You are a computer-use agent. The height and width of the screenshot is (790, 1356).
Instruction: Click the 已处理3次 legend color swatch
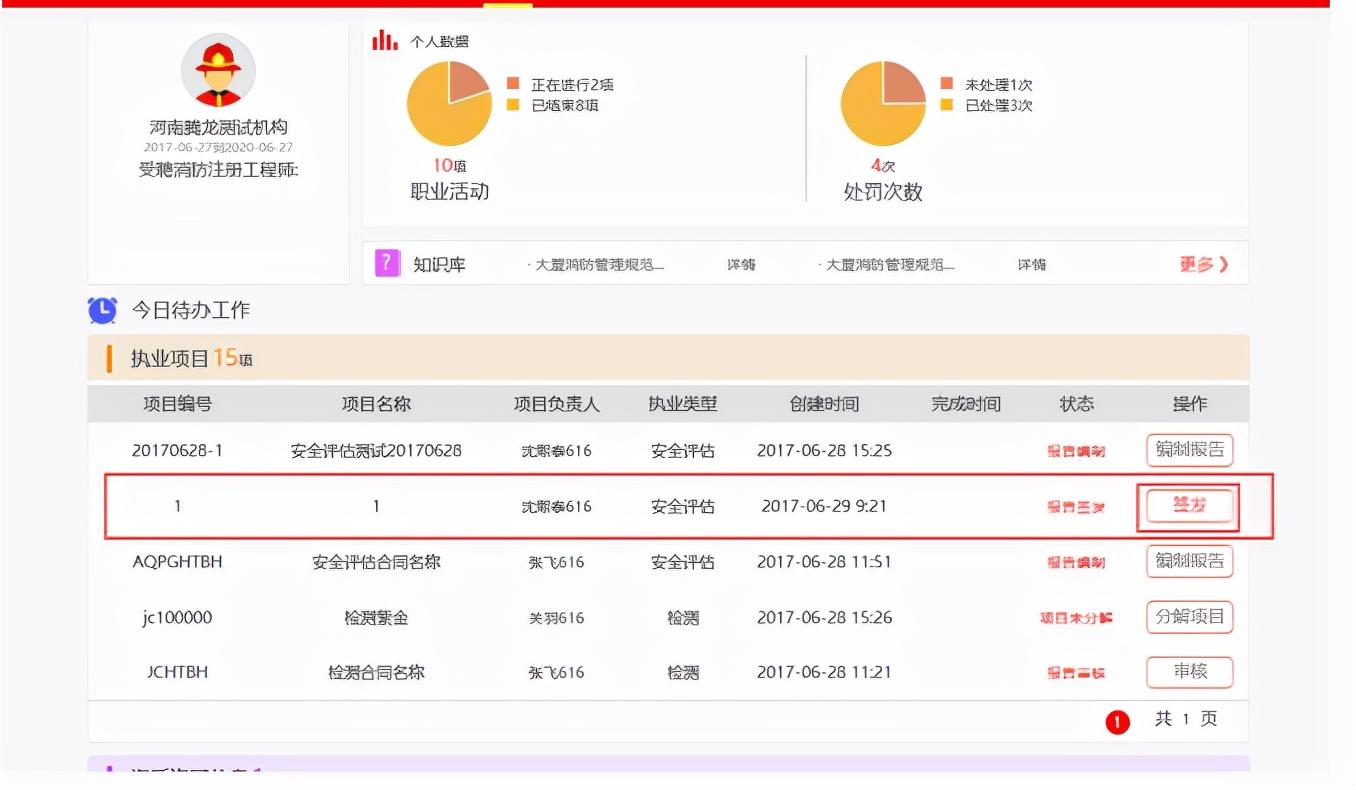pos(947,105)
